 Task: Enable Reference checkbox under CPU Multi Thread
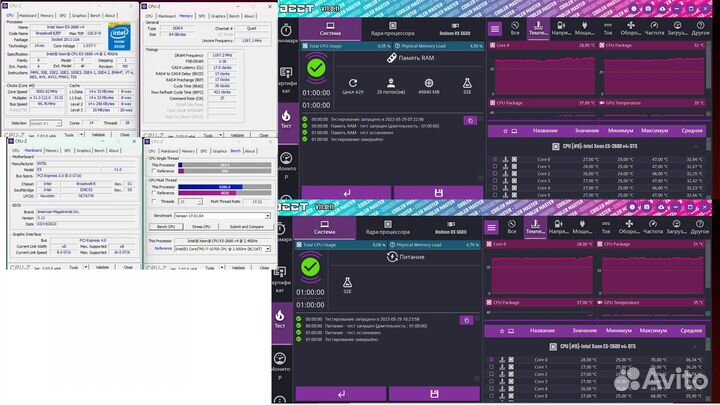154,193
